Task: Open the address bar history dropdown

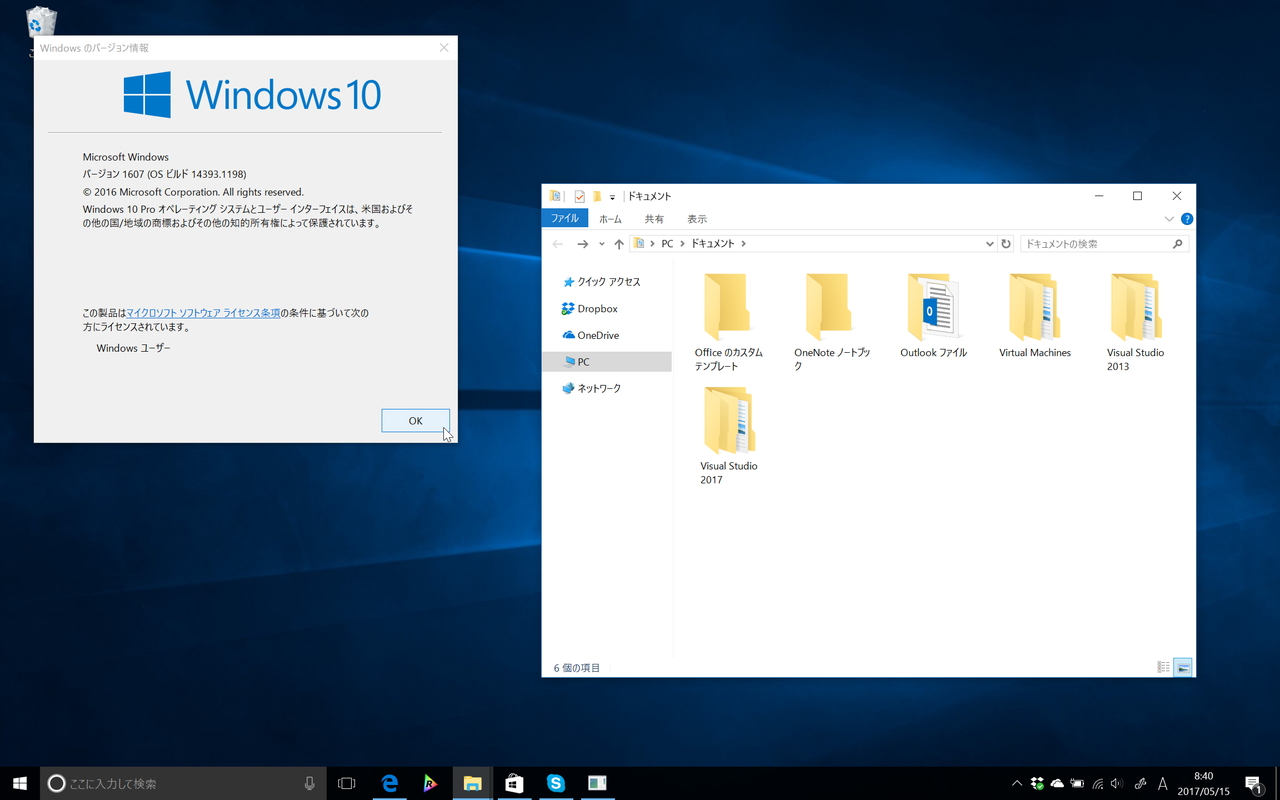Action: (989, 243)
